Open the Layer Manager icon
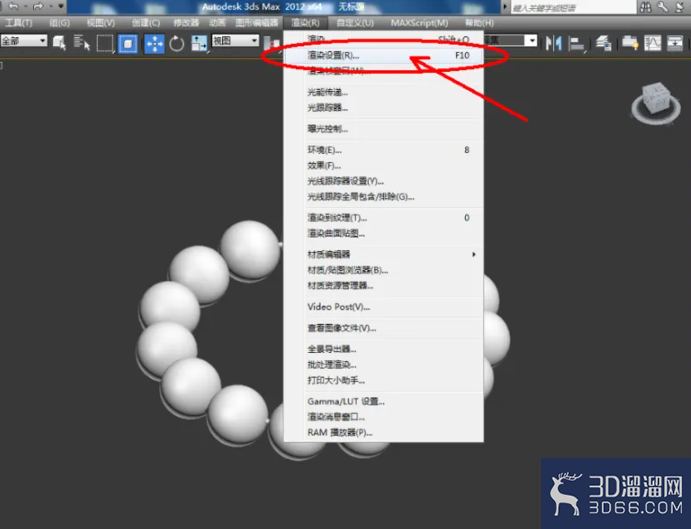Image resolution: width=691 pixels, height=529 pixels. pos(603,43)
